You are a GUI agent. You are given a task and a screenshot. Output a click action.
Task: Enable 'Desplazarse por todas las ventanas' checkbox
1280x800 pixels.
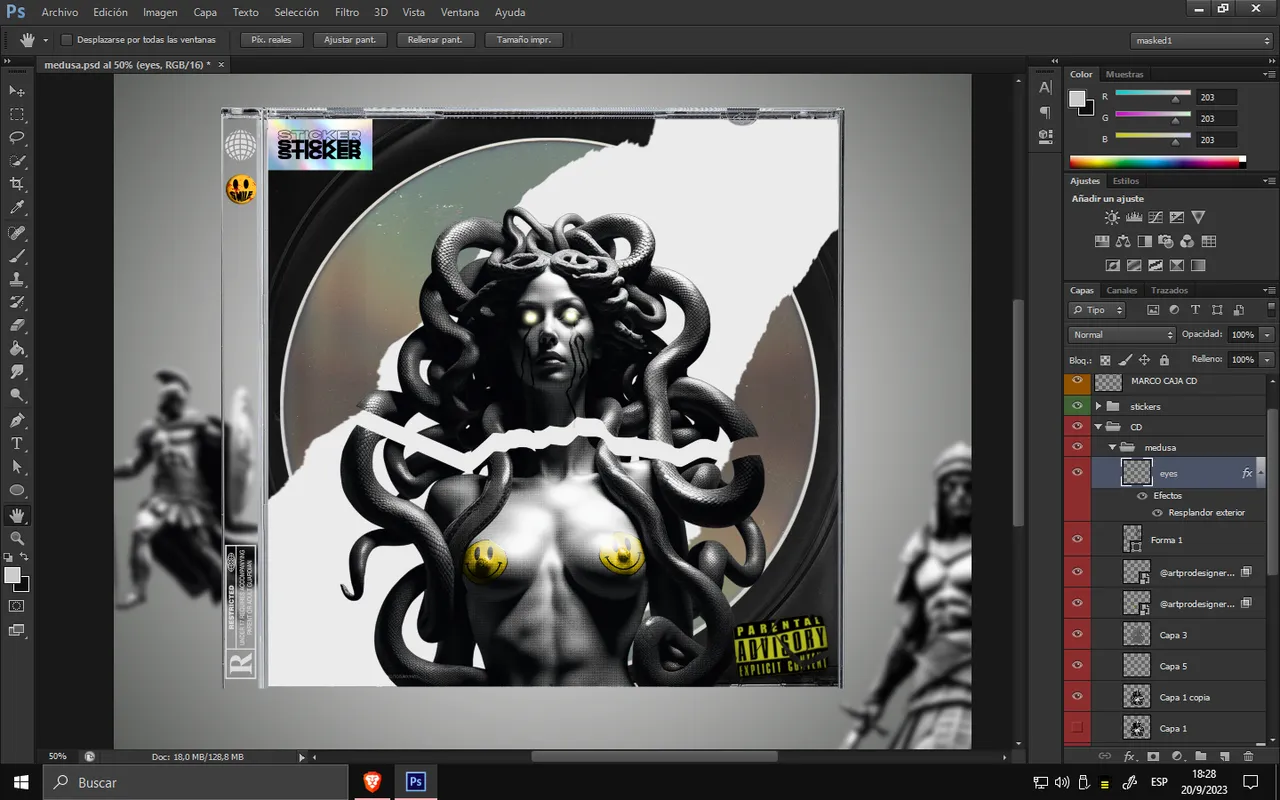click(67, 40)
